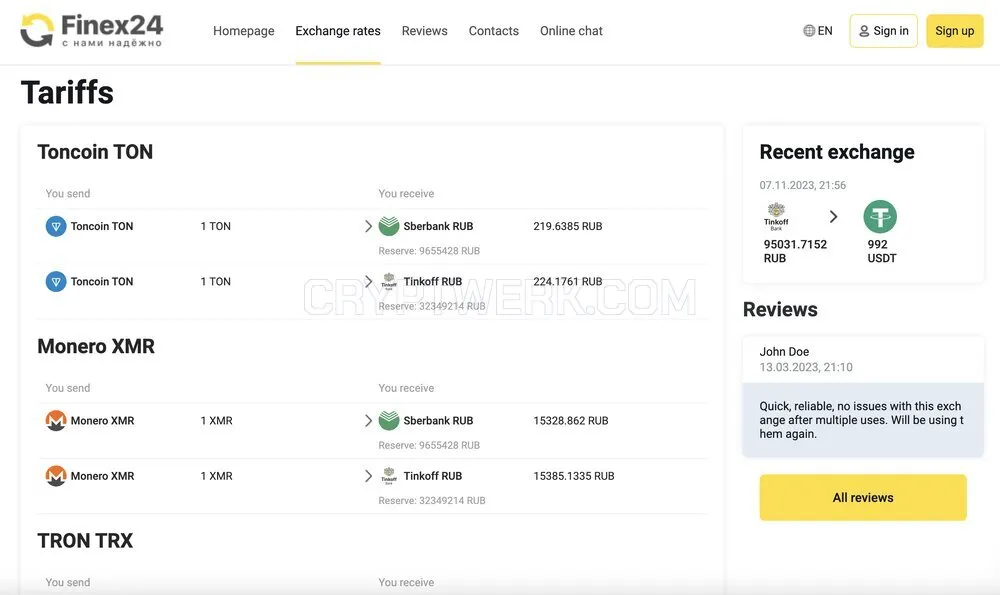This screenshot has width=1000, height=595.
Task: Click Tinkoff icon in the 224.1761 RUB row
Action: click(x=389, y=281)
